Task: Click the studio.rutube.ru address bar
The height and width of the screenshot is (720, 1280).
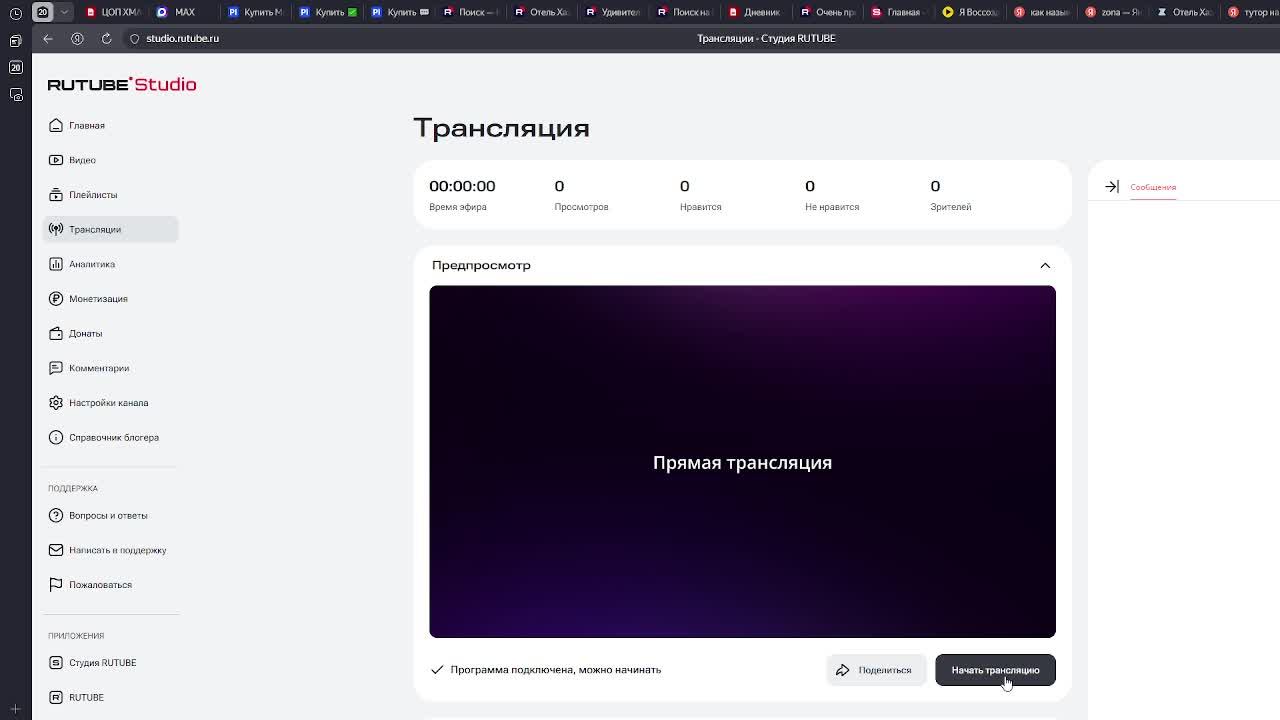Action: coord(182,38)
